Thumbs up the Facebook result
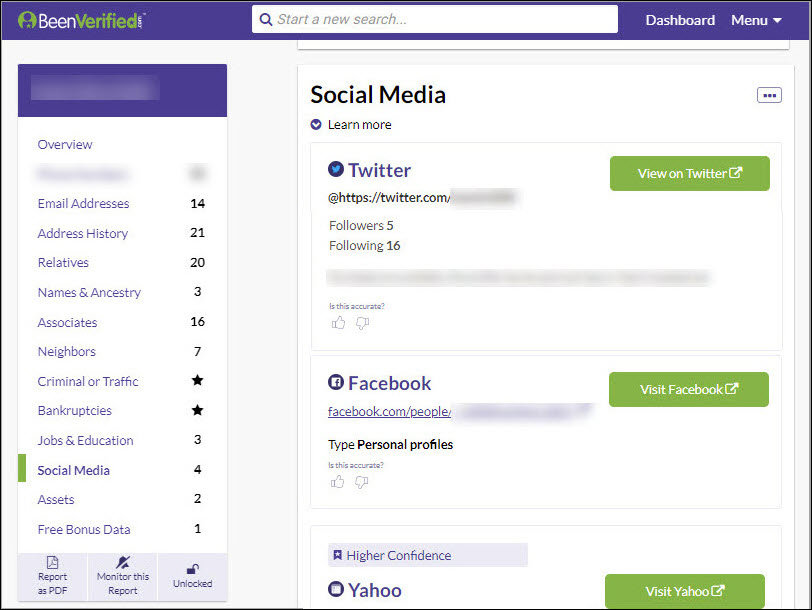 click(x=337, y=482)
